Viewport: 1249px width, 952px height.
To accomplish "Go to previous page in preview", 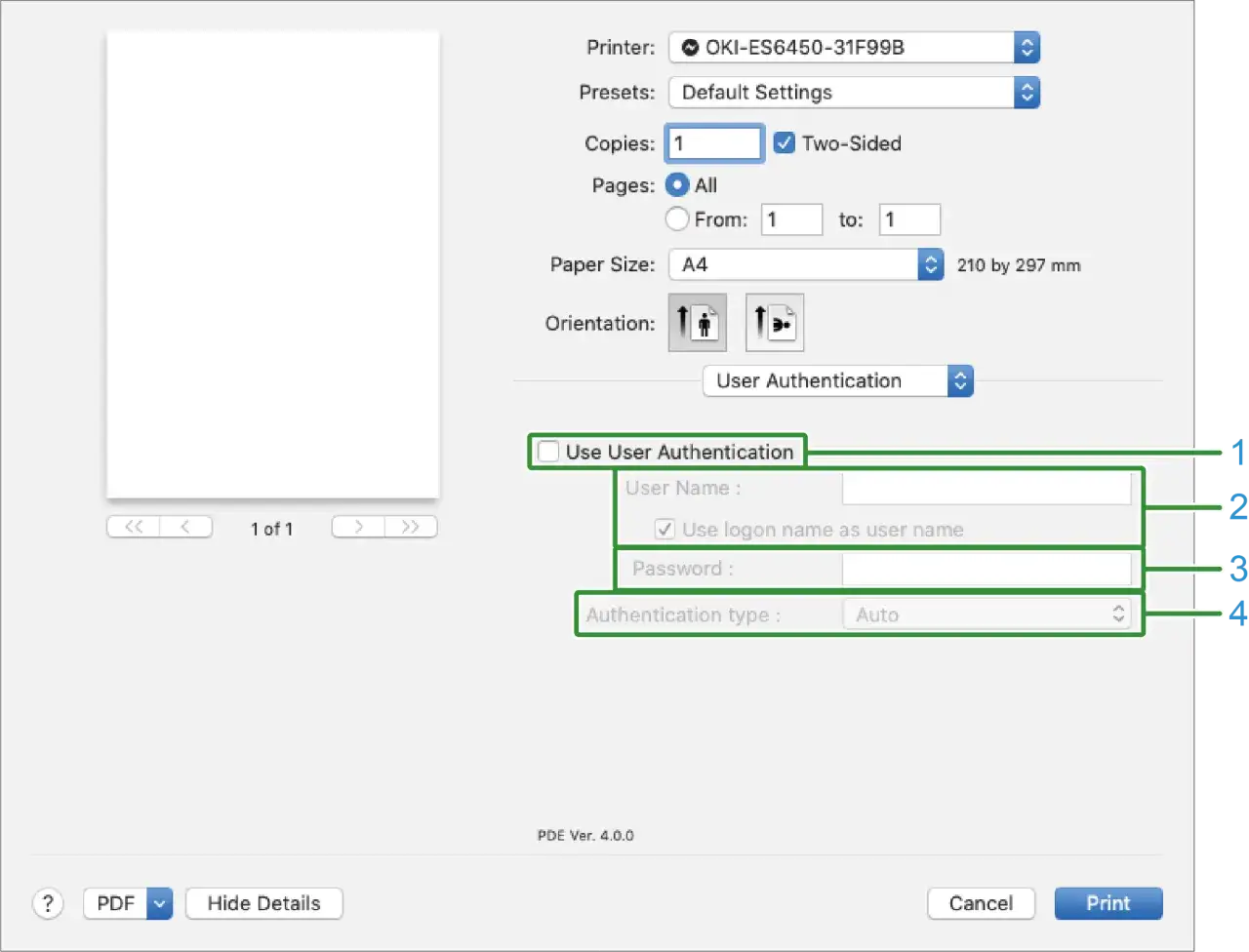I will click(185, 527).
